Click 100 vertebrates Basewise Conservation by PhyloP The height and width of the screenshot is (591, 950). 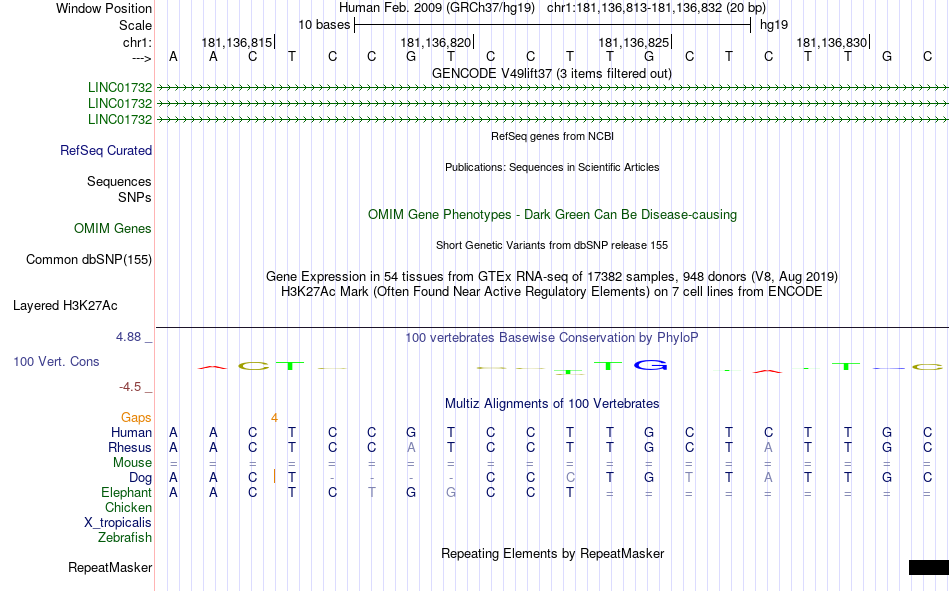552,338
